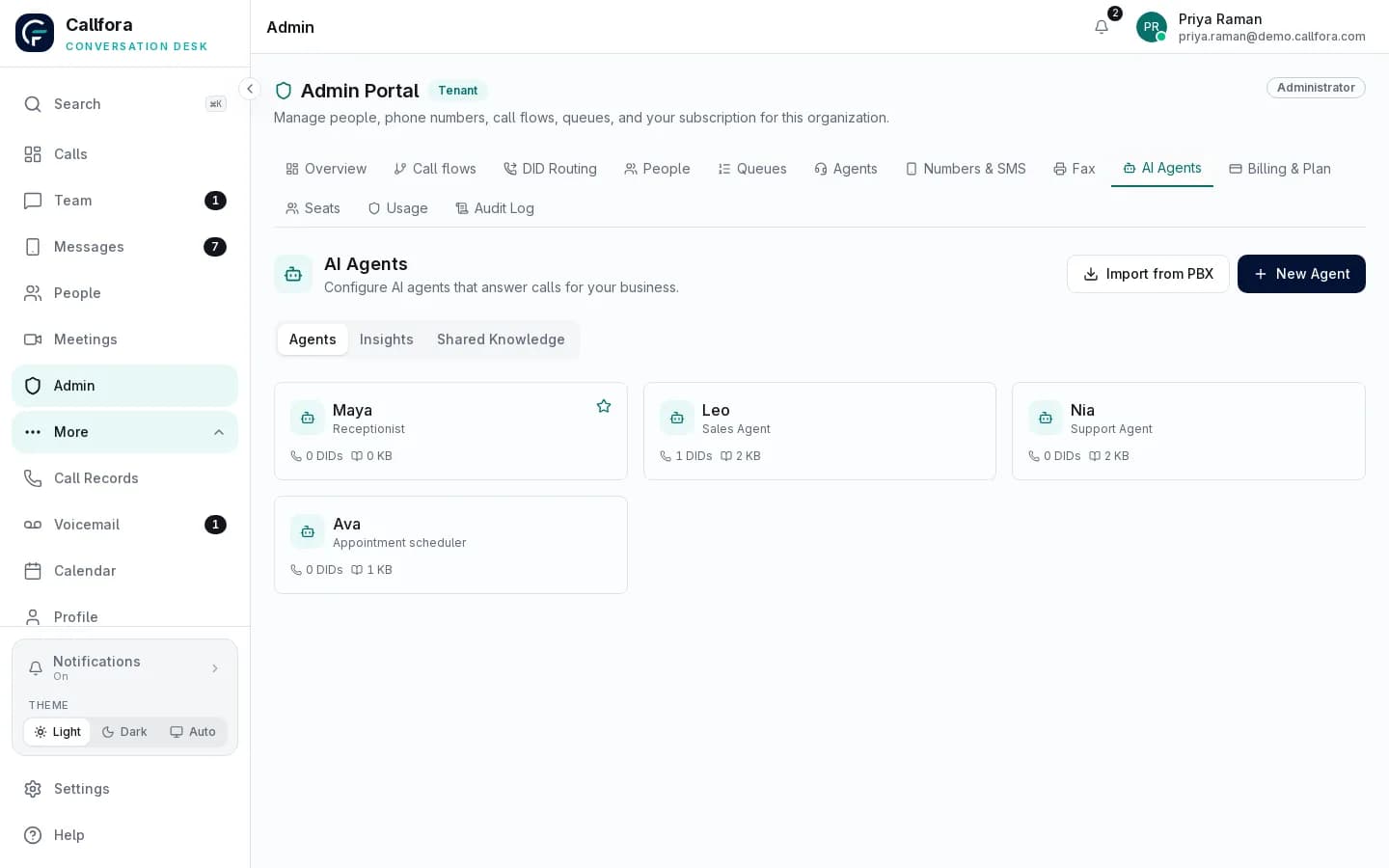Switch to the Call flows tab
This screenshot has height=868, width=1389.
tap(435, 169)
